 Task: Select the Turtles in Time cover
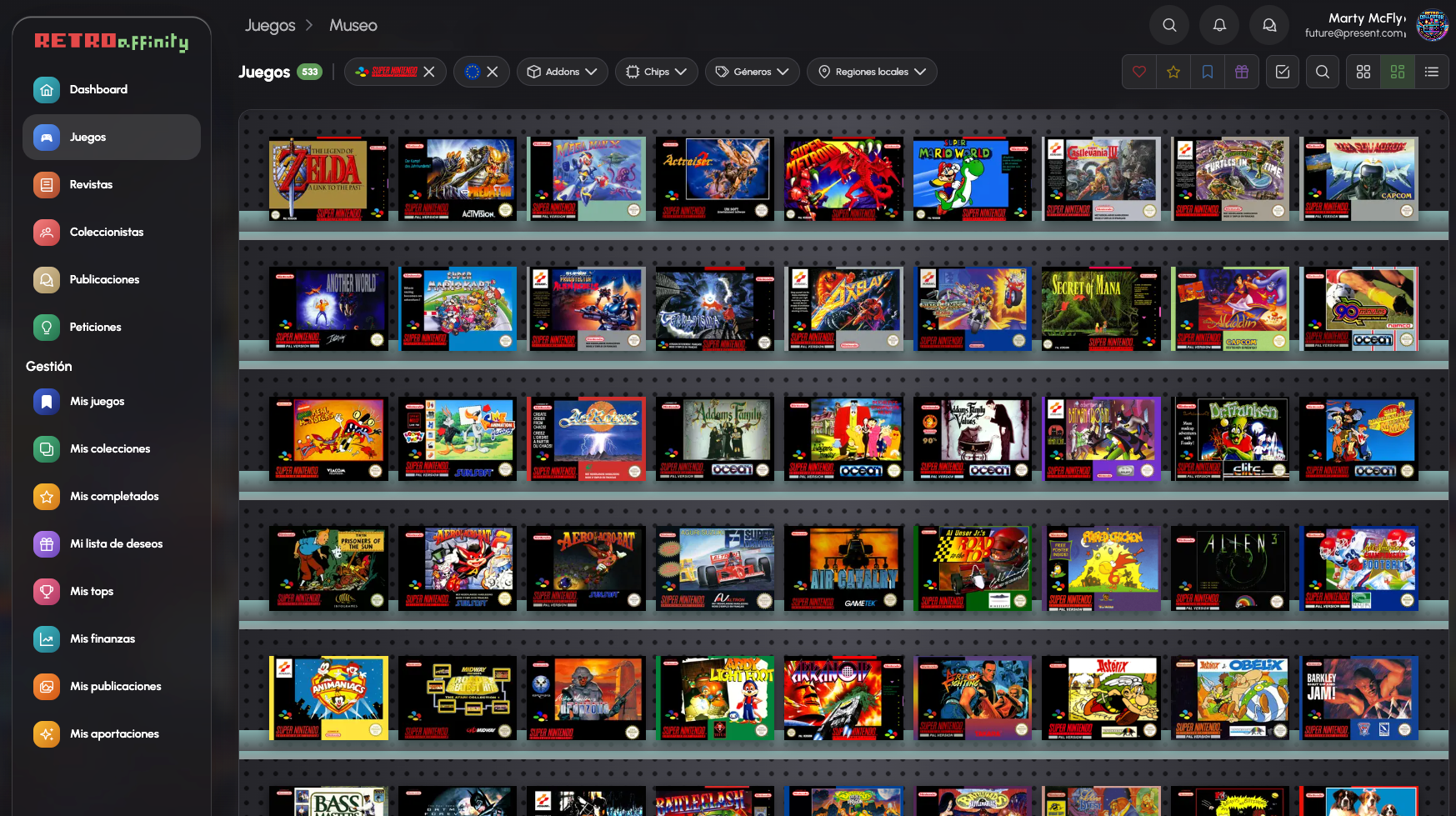(x=1230, y=179)
